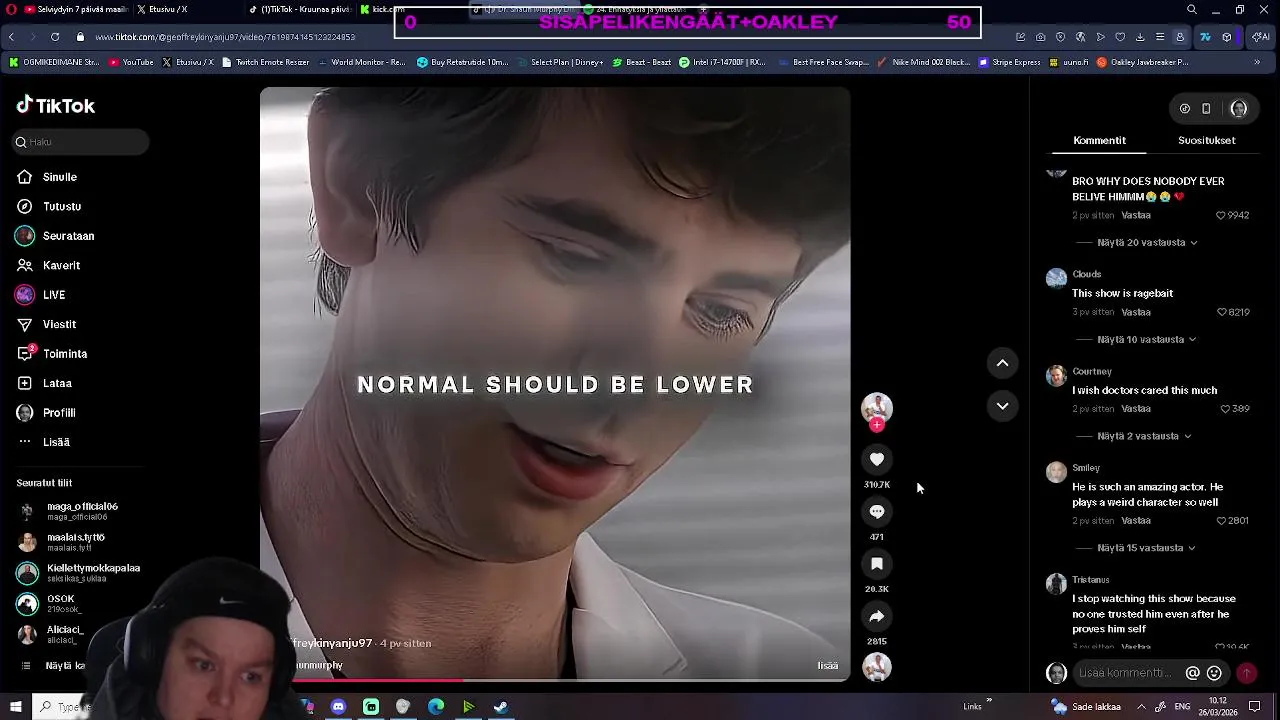Open Microsoft Edge from the taskbar
This screenshot has height=720, width=1280.
pos(436,707)
